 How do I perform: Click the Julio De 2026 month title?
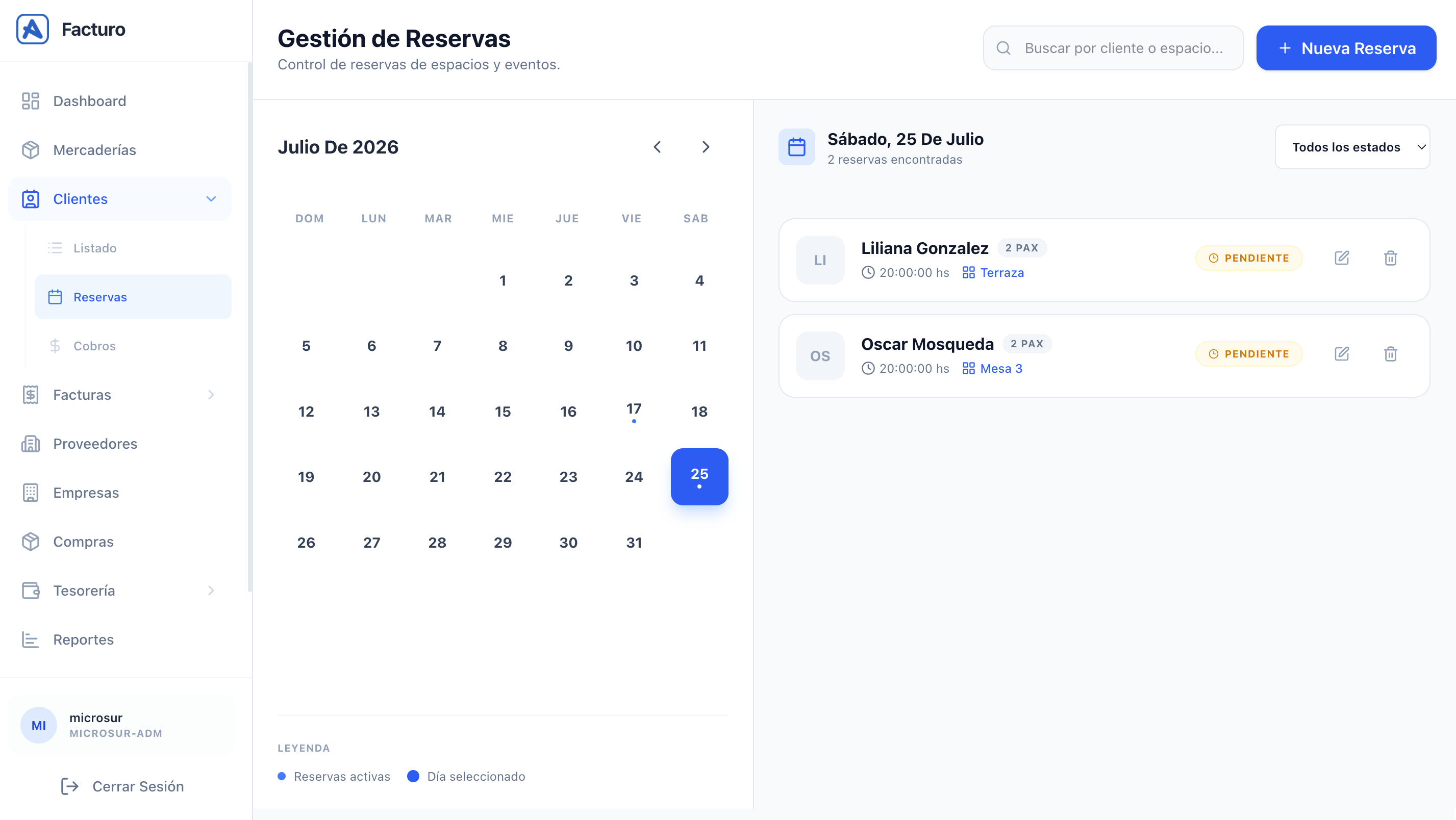click(x=338, y=147)
